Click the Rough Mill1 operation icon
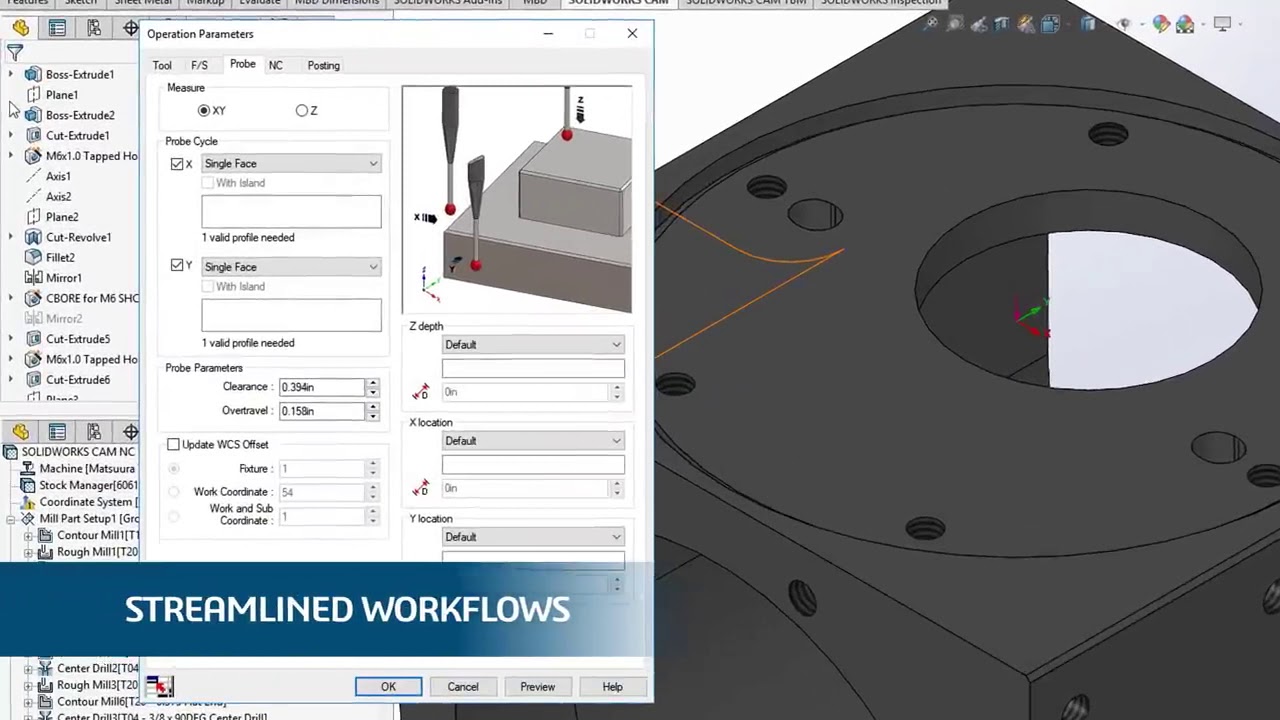The width and height of the screenshot is (1280, 720). (x=45, y=552)
